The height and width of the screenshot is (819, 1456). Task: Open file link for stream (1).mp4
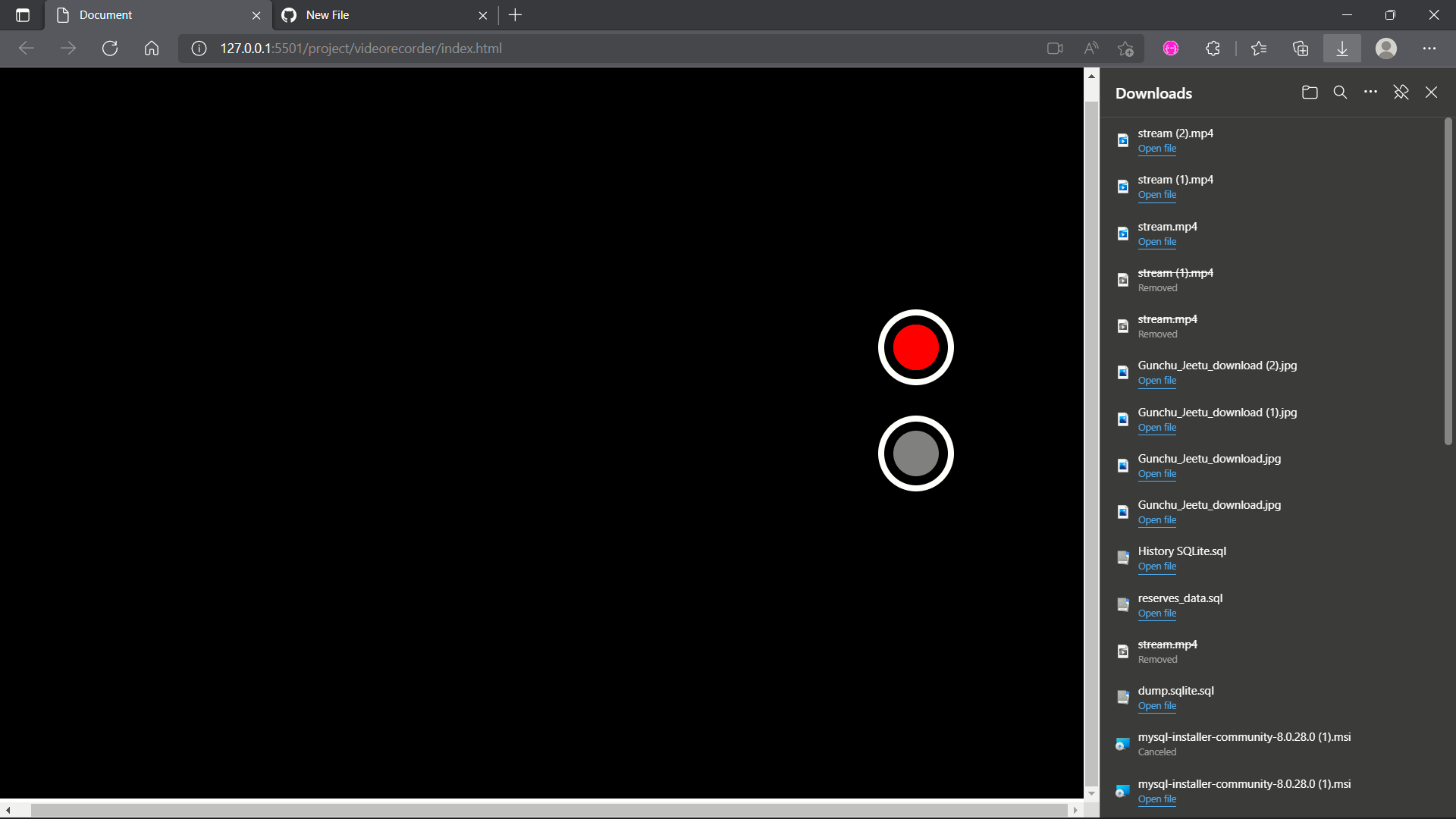coord(1156,195)
